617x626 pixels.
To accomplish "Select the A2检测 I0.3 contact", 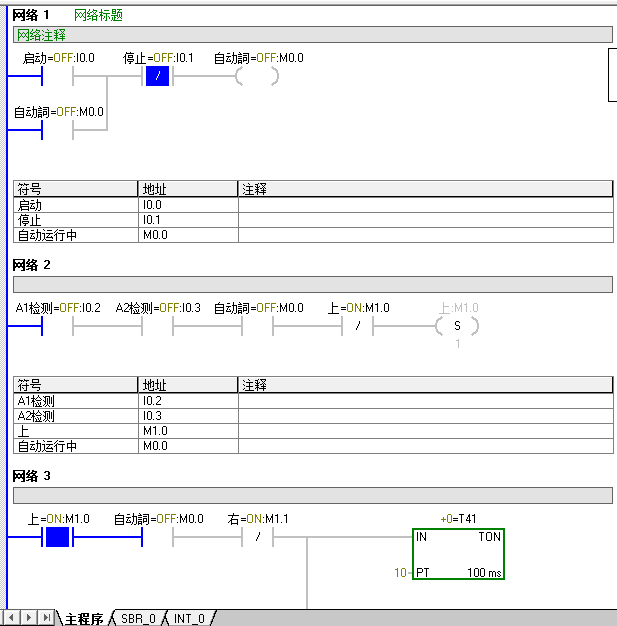I will (157, 326).
